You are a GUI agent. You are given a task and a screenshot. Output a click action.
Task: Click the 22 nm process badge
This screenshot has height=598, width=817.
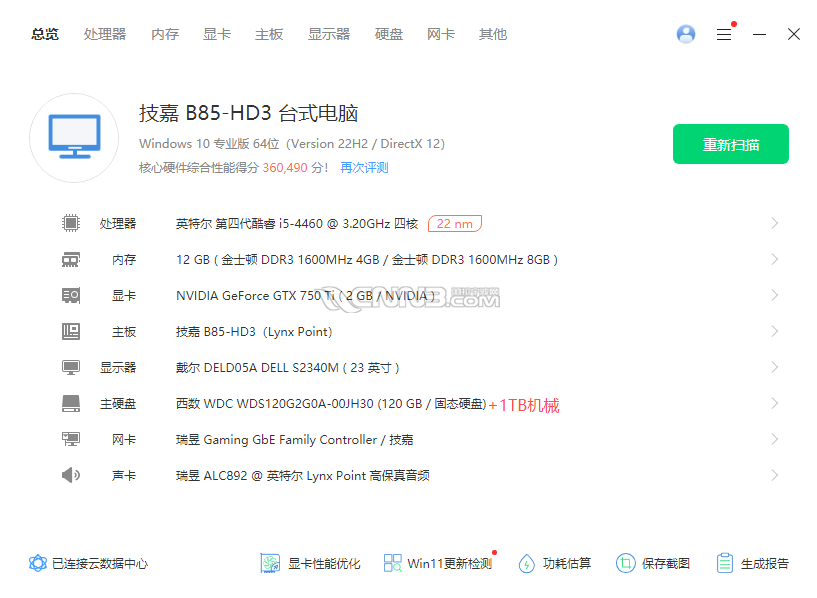click(x=455, y=223)
